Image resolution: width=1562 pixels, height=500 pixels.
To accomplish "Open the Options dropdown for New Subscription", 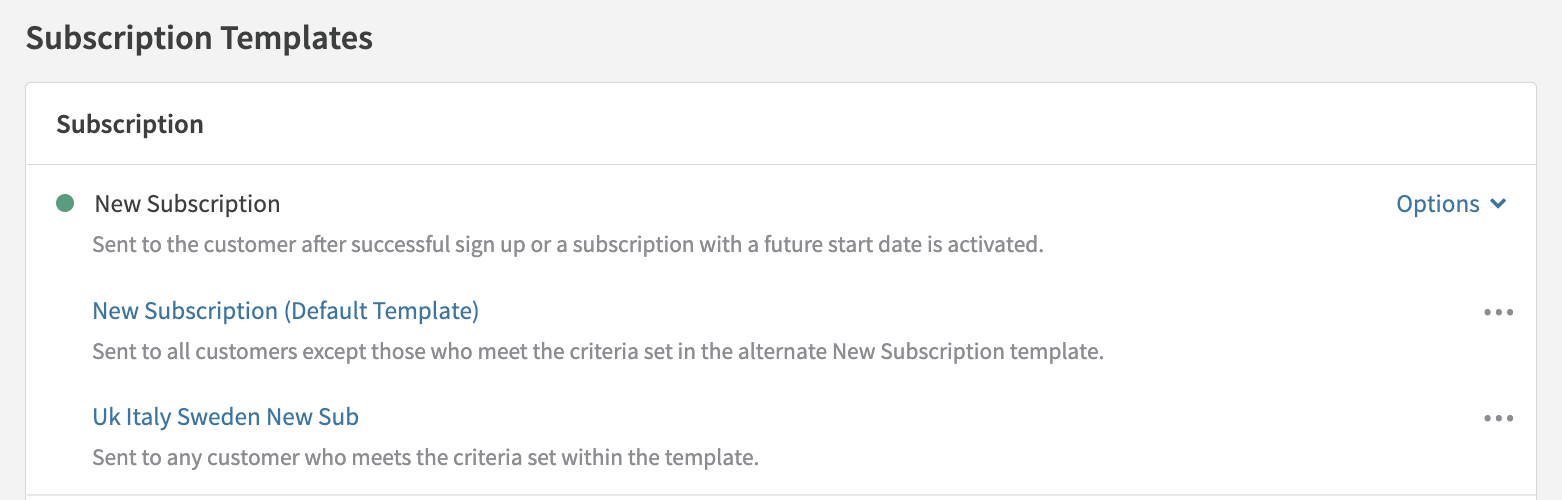I will tap(1450, 204).
